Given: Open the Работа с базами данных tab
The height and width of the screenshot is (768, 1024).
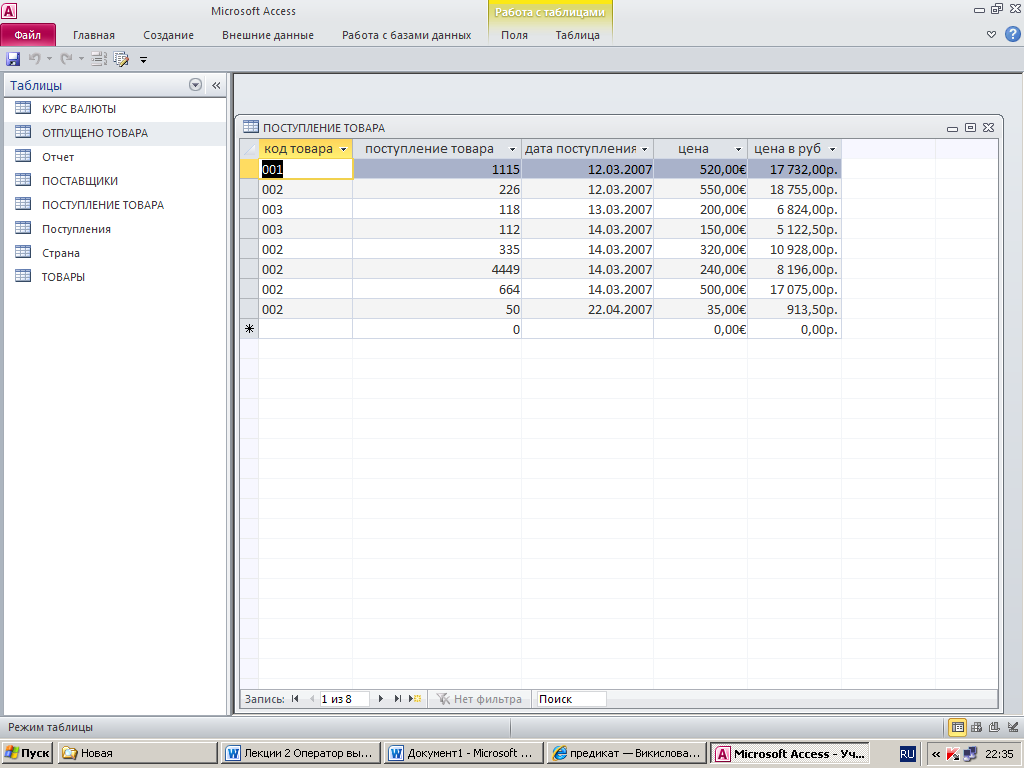Looking at the screenshot, I should (406, 35).
